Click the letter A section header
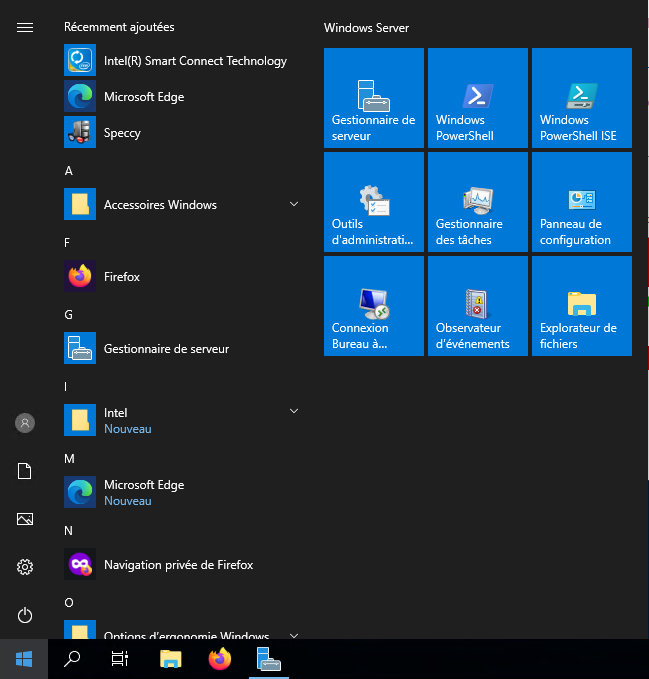 point(68,171)
